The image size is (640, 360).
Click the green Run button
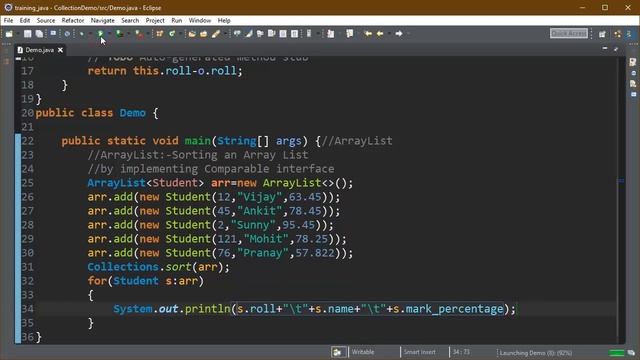click(100, 33)
